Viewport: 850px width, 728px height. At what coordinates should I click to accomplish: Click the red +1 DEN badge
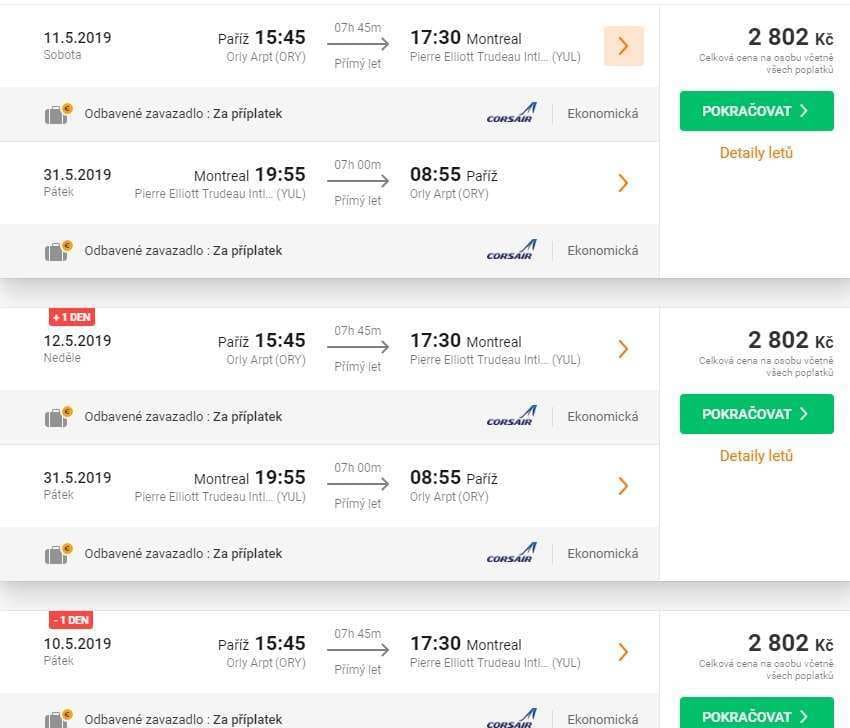(72, 317)
